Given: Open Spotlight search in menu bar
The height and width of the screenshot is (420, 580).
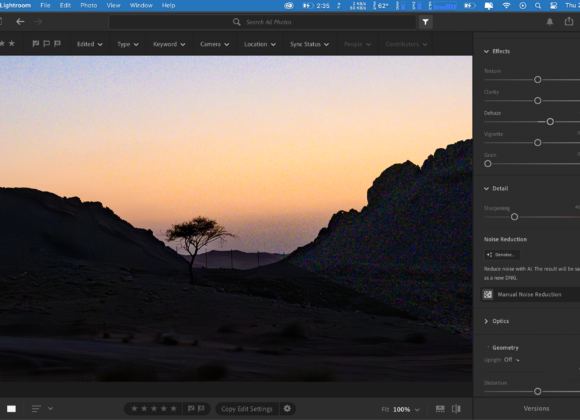Looking at the screenshot, I should coord(538,5).
